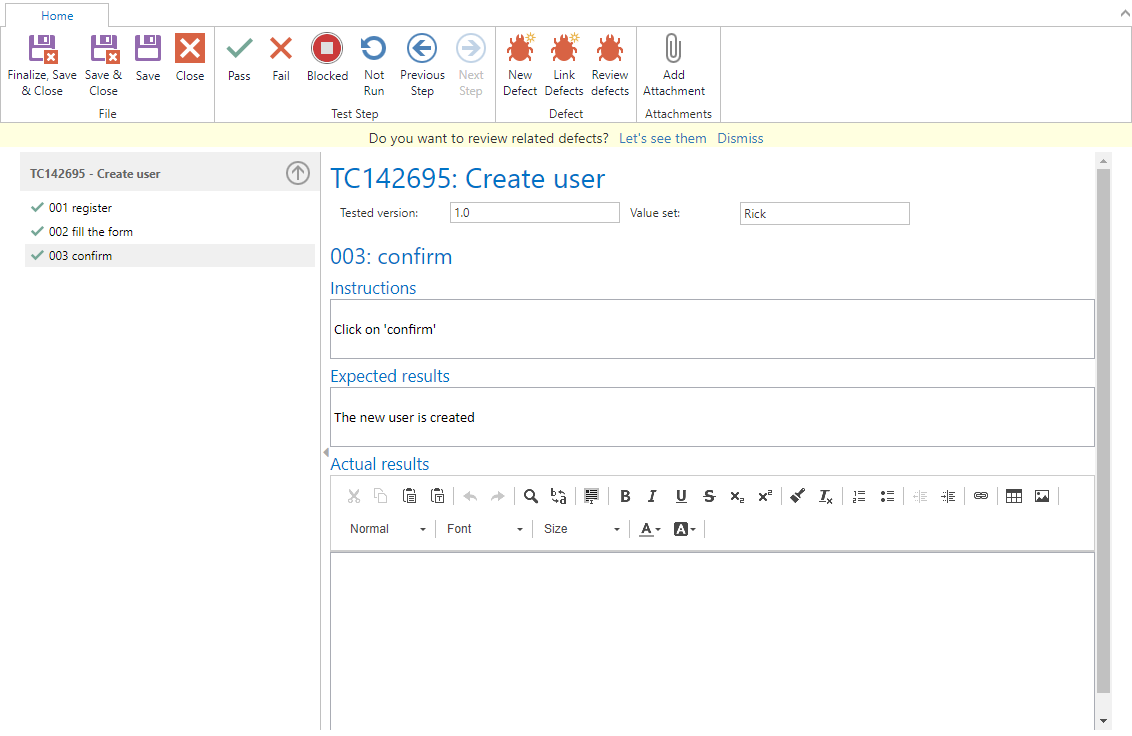This screenshot has height=736, width=1132.
Task: Open the Normal paragraph format dropdown
Action: (388, 529)
